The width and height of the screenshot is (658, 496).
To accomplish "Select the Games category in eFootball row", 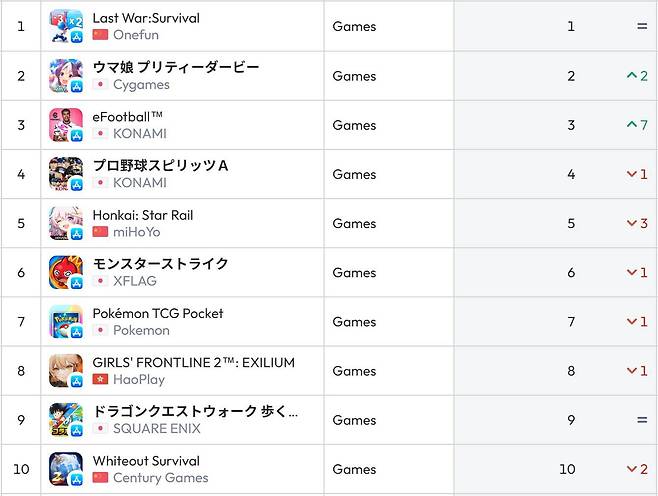I will click(x=354, y=125).
